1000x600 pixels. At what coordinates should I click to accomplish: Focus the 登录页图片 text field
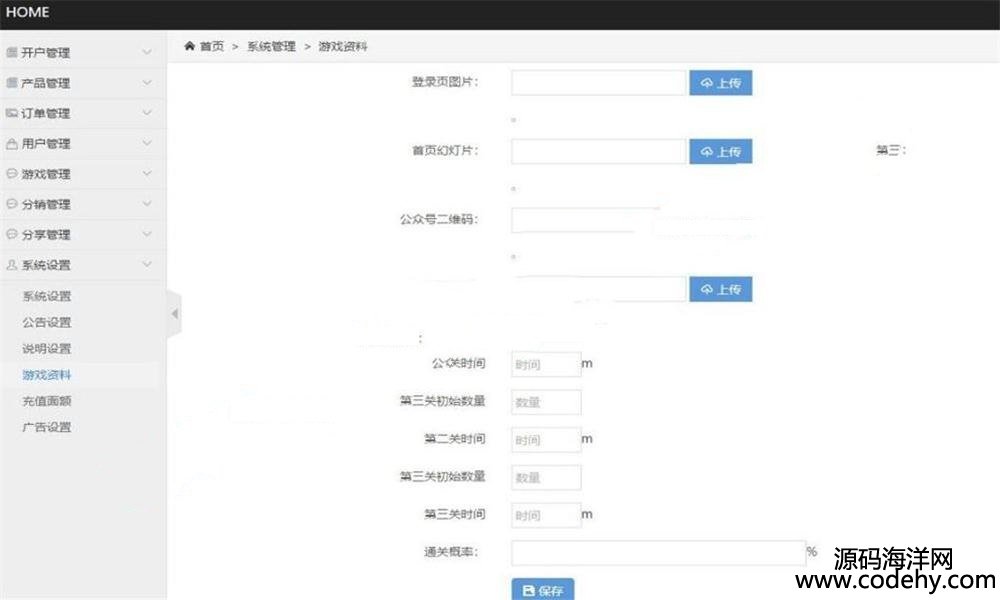[x=598, y=83]
